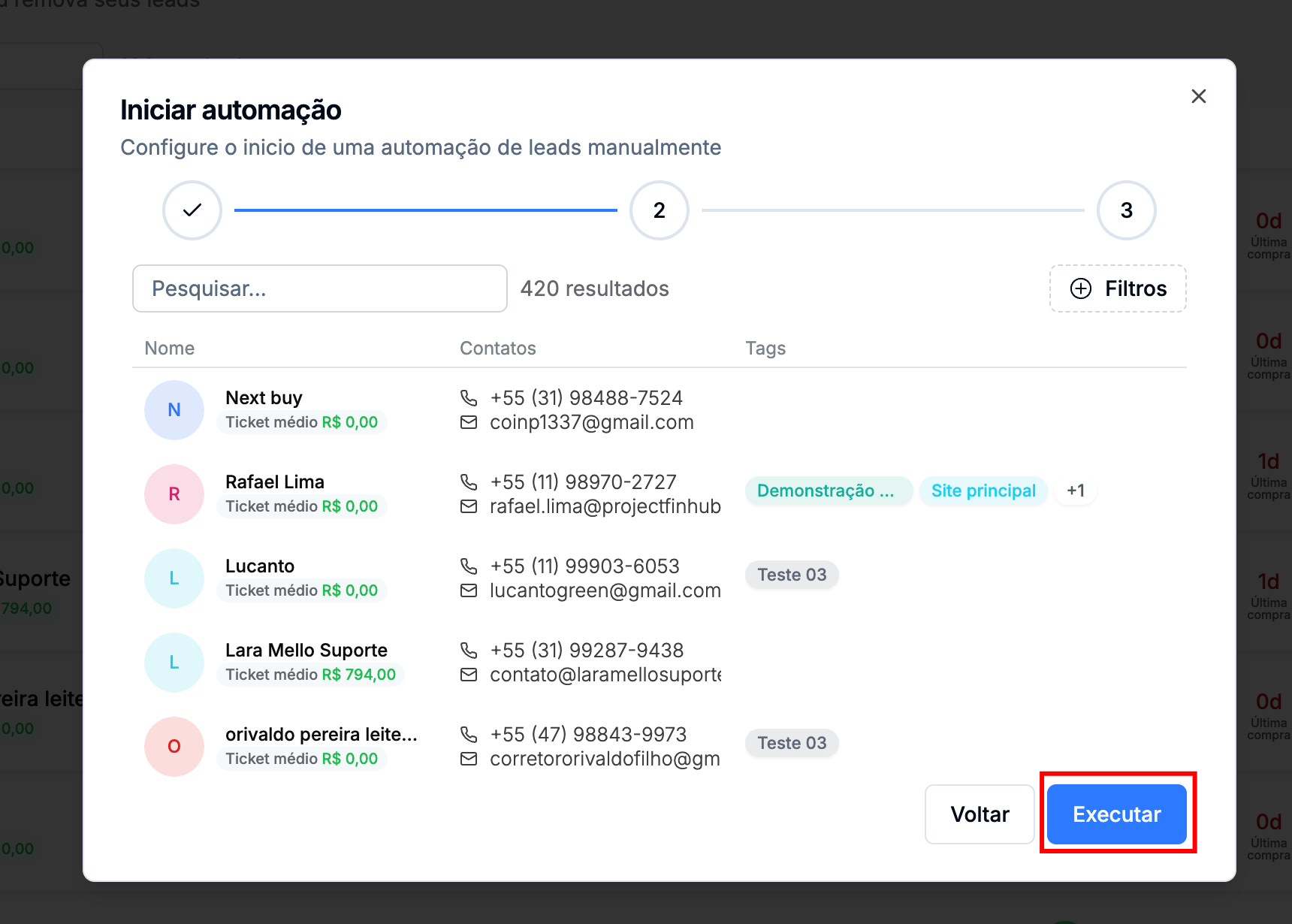Show extra tags via +1 badge
1292x924 pixels.
(x=1076, y=491)
